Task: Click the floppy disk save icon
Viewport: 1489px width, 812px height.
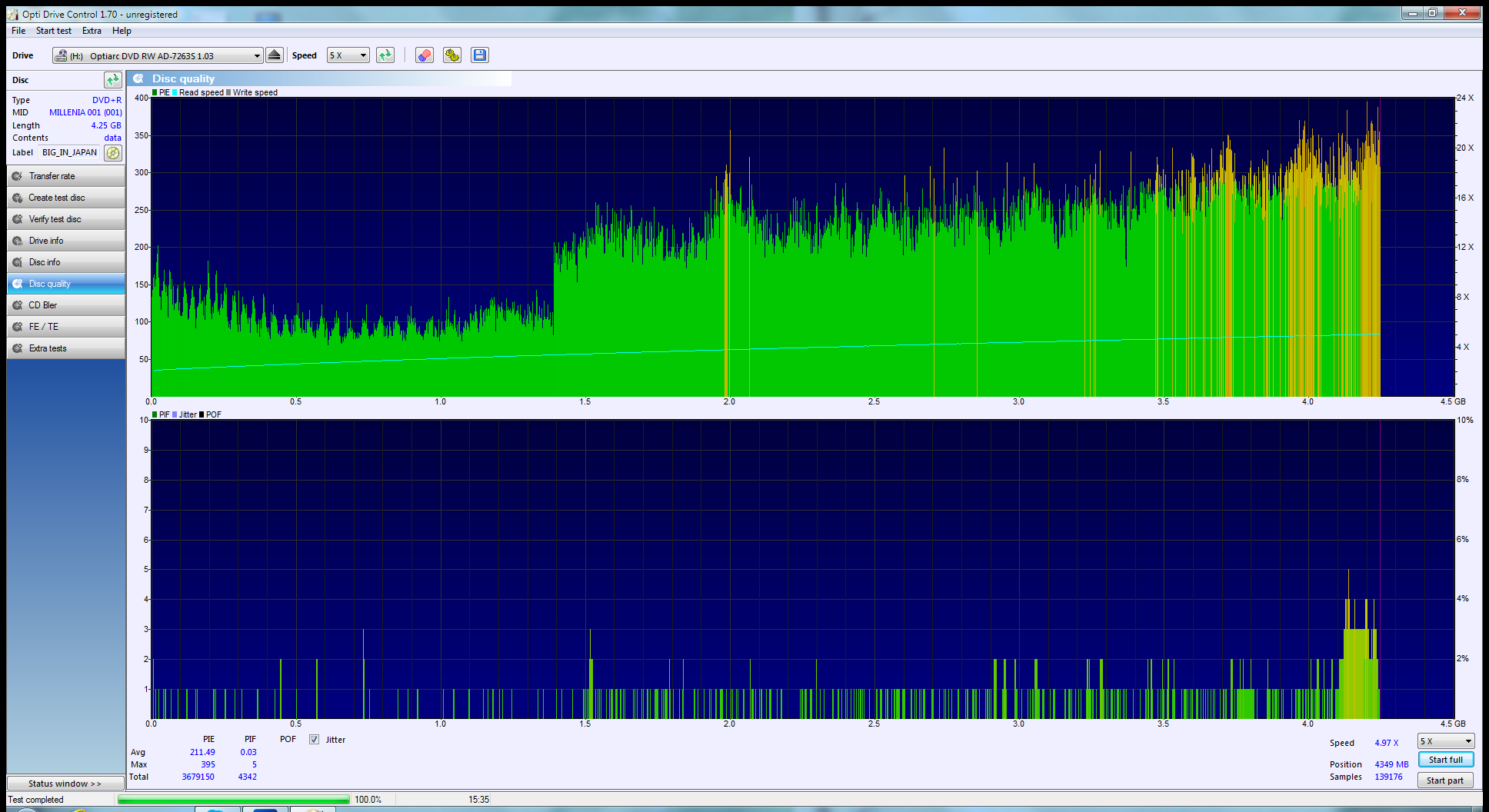Action: pos(480,55)
